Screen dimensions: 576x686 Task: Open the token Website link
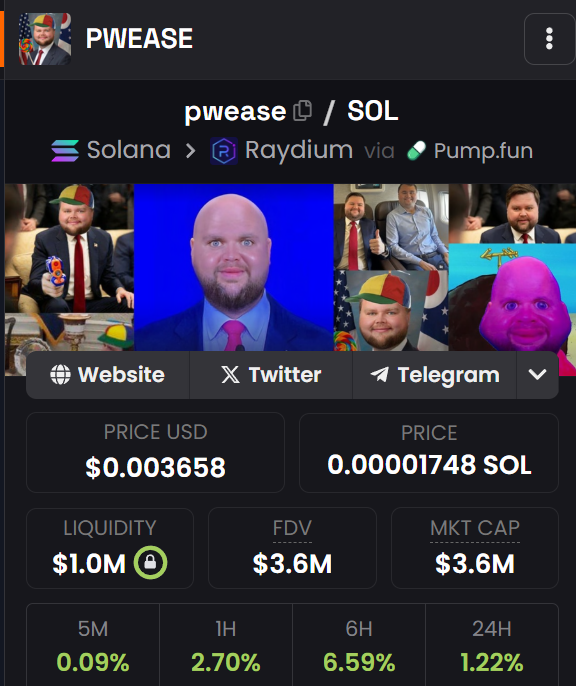[108, 375]
